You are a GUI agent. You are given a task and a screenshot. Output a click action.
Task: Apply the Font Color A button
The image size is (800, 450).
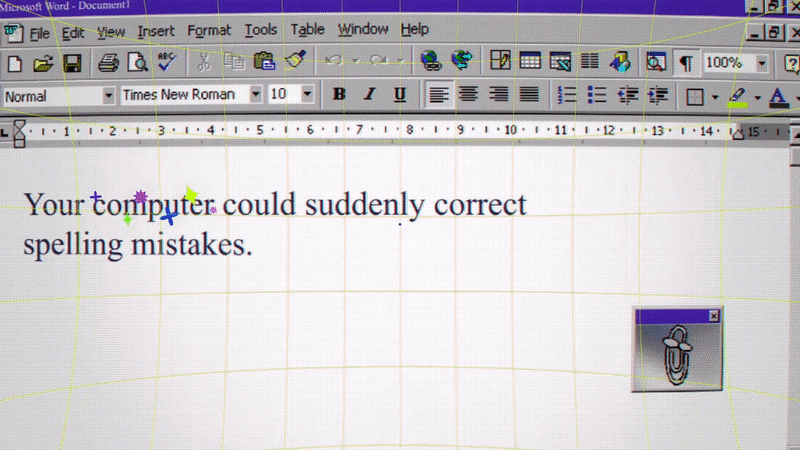[x=778, y=97]
